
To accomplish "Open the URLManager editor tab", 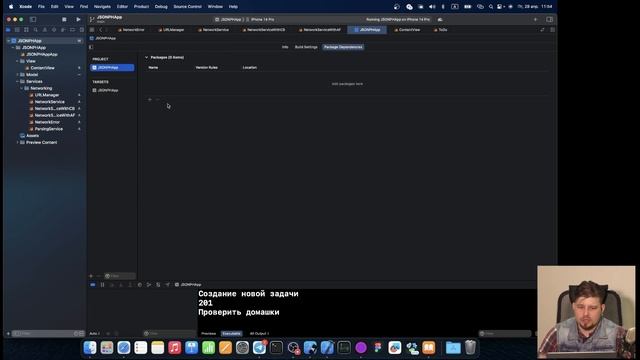I will pyautogui.click(x=171, y=30).
